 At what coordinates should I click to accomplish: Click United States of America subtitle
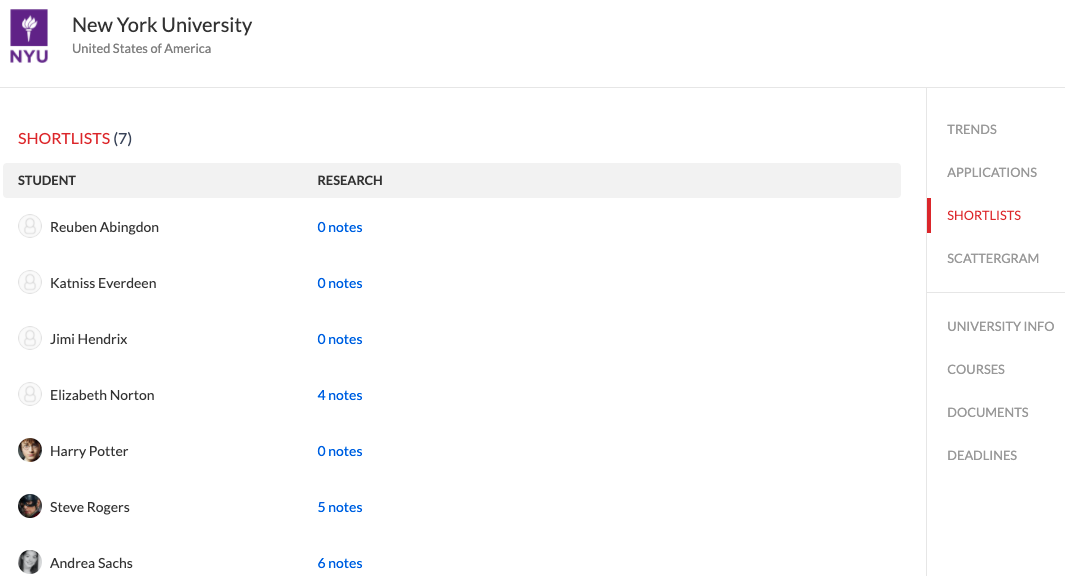141,48
